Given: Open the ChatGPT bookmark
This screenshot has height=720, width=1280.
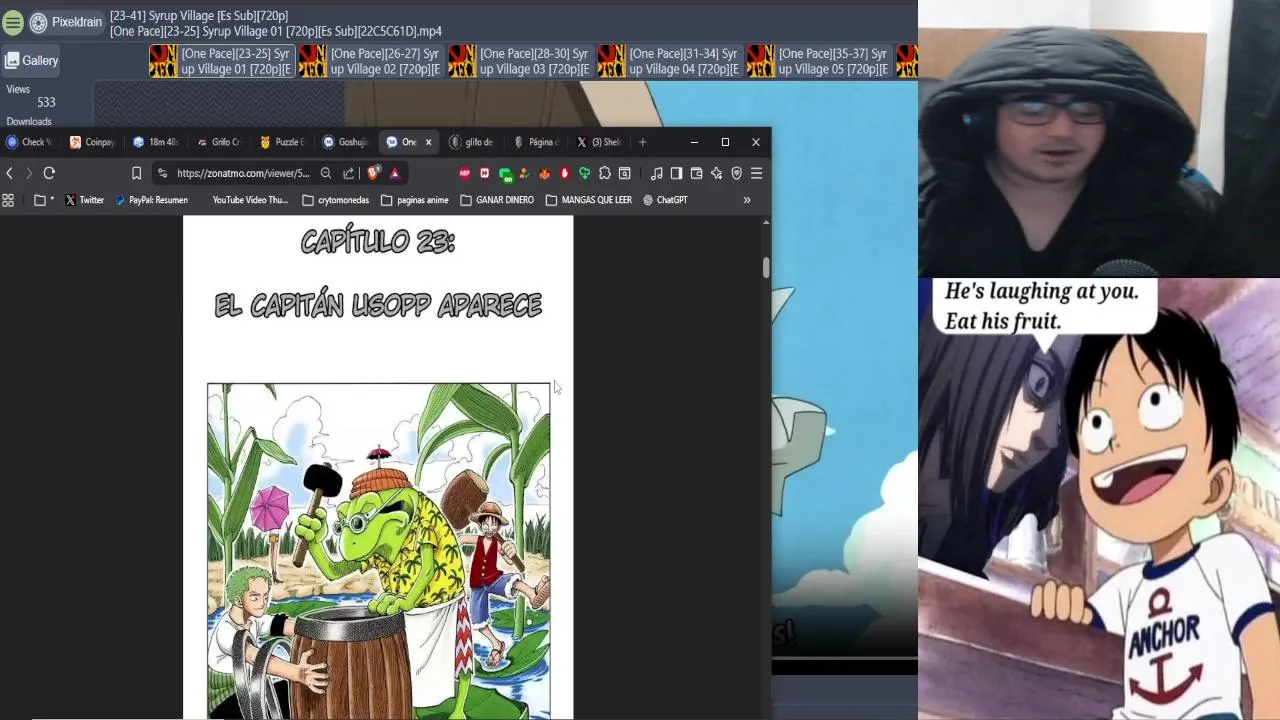Looking at the screenshot, I should coord(665,200).
